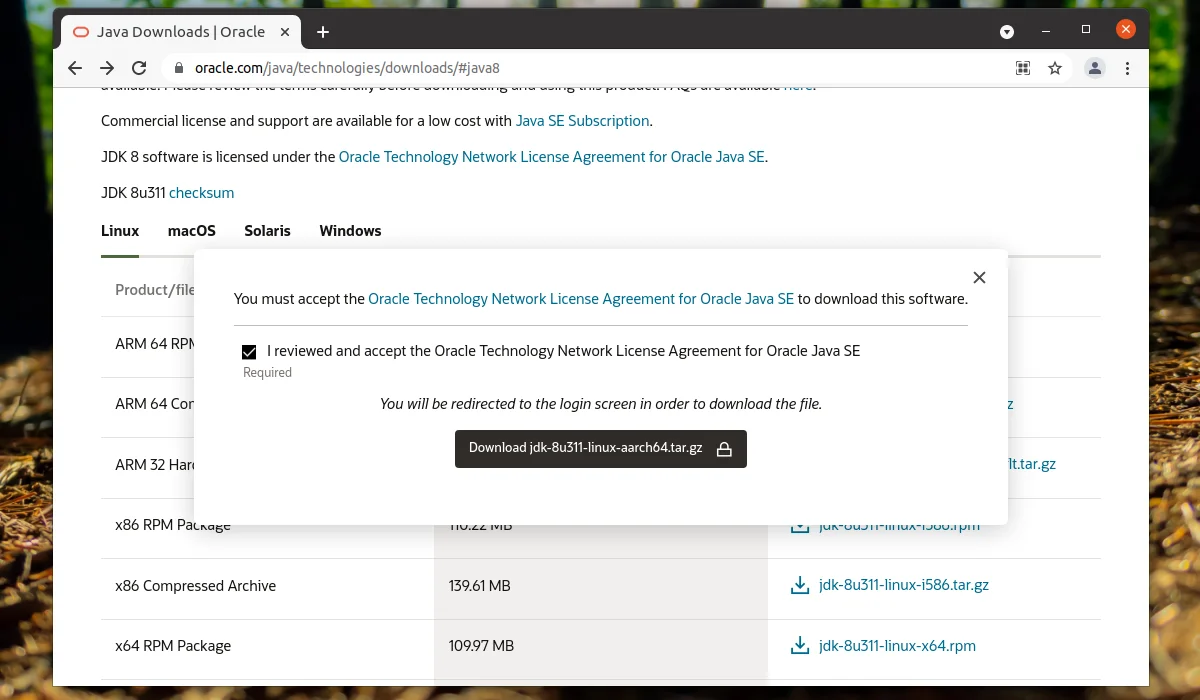Switch to the Solaris tab

coord(267,231)
